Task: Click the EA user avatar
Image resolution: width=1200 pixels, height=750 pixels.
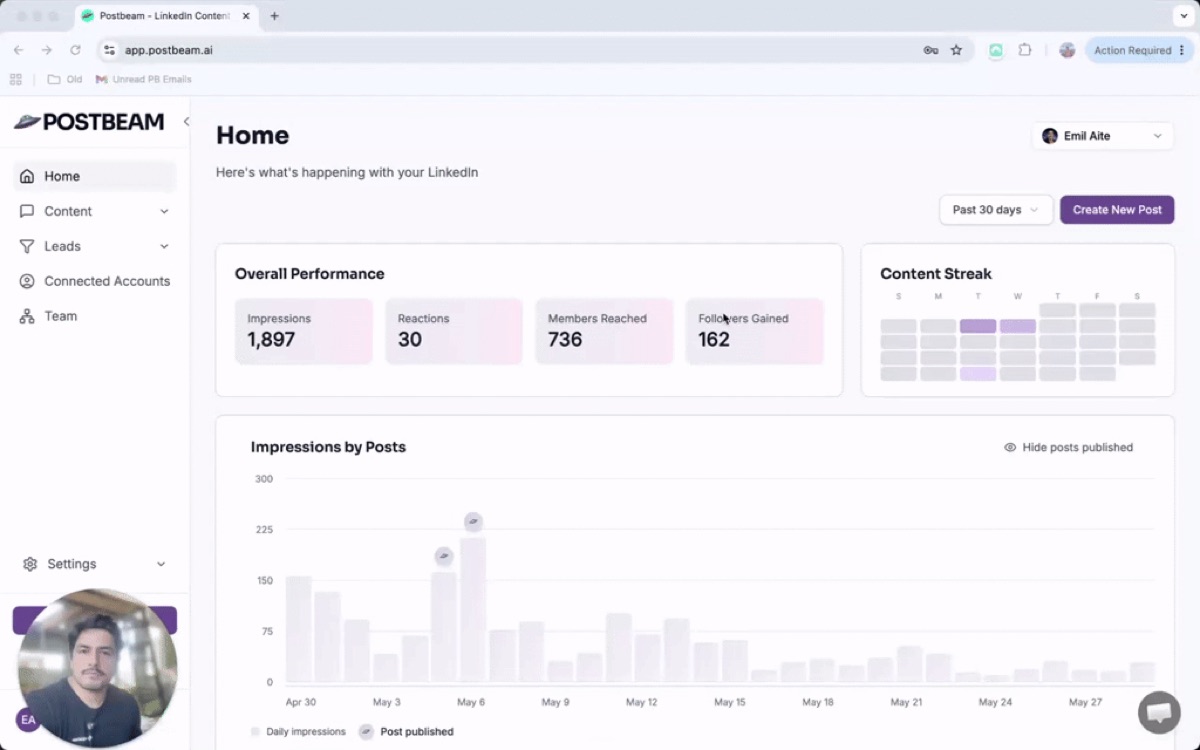Action: tap(27, 720)
